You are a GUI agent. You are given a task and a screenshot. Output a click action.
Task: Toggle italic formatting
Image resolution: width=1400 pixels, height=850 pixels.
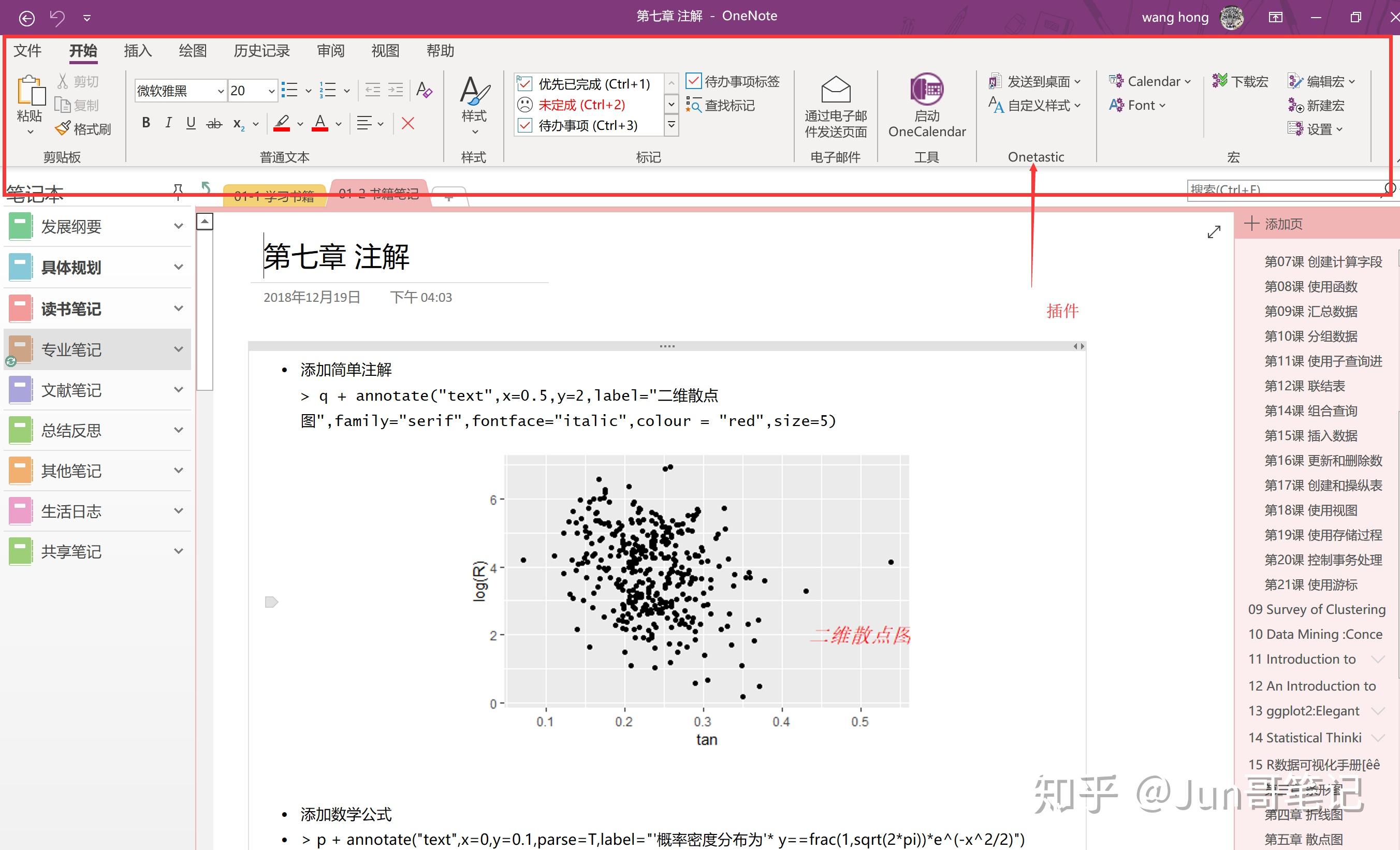coord(168,123)
